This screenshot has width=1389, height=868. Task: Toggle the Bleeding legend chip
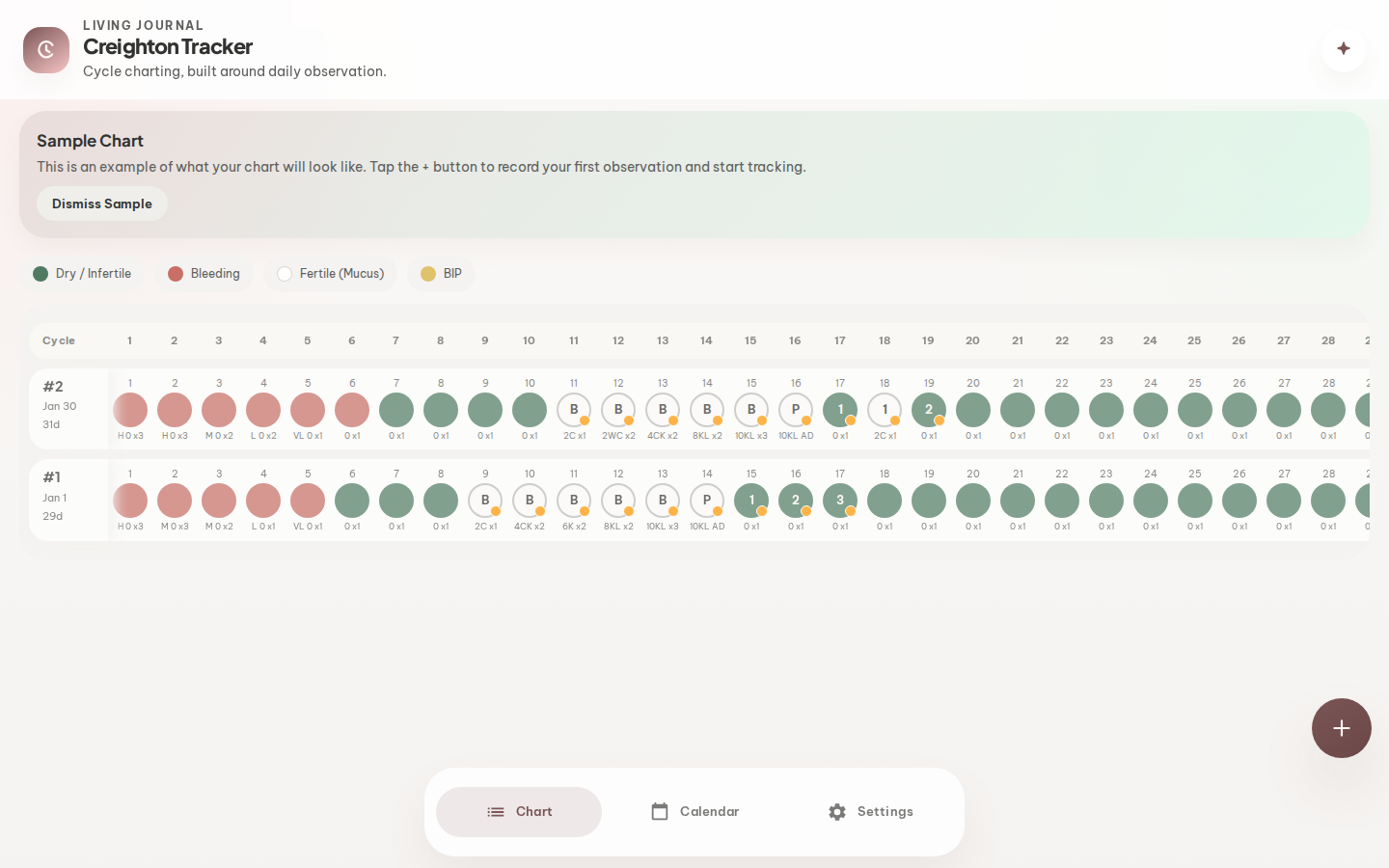coord(204,274)
